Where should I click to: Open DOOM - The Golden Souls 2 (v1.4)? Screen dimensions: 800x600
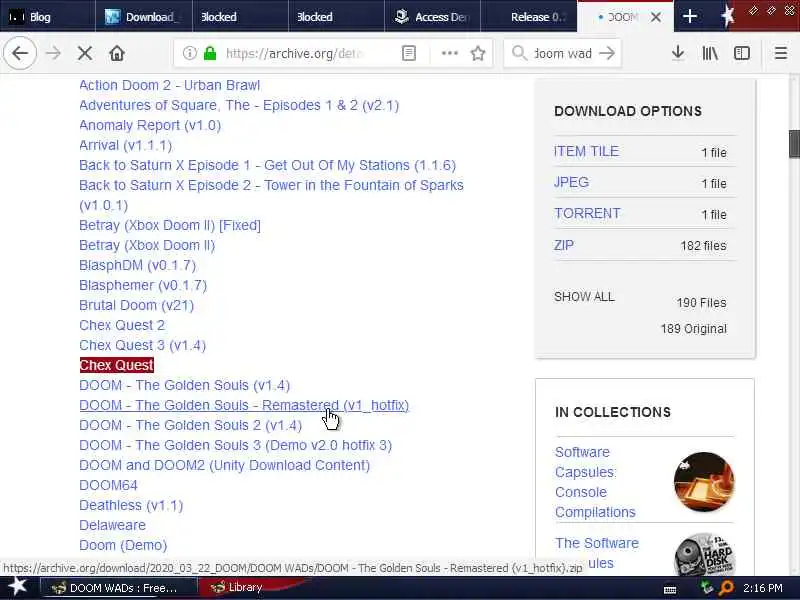[190, 425]
